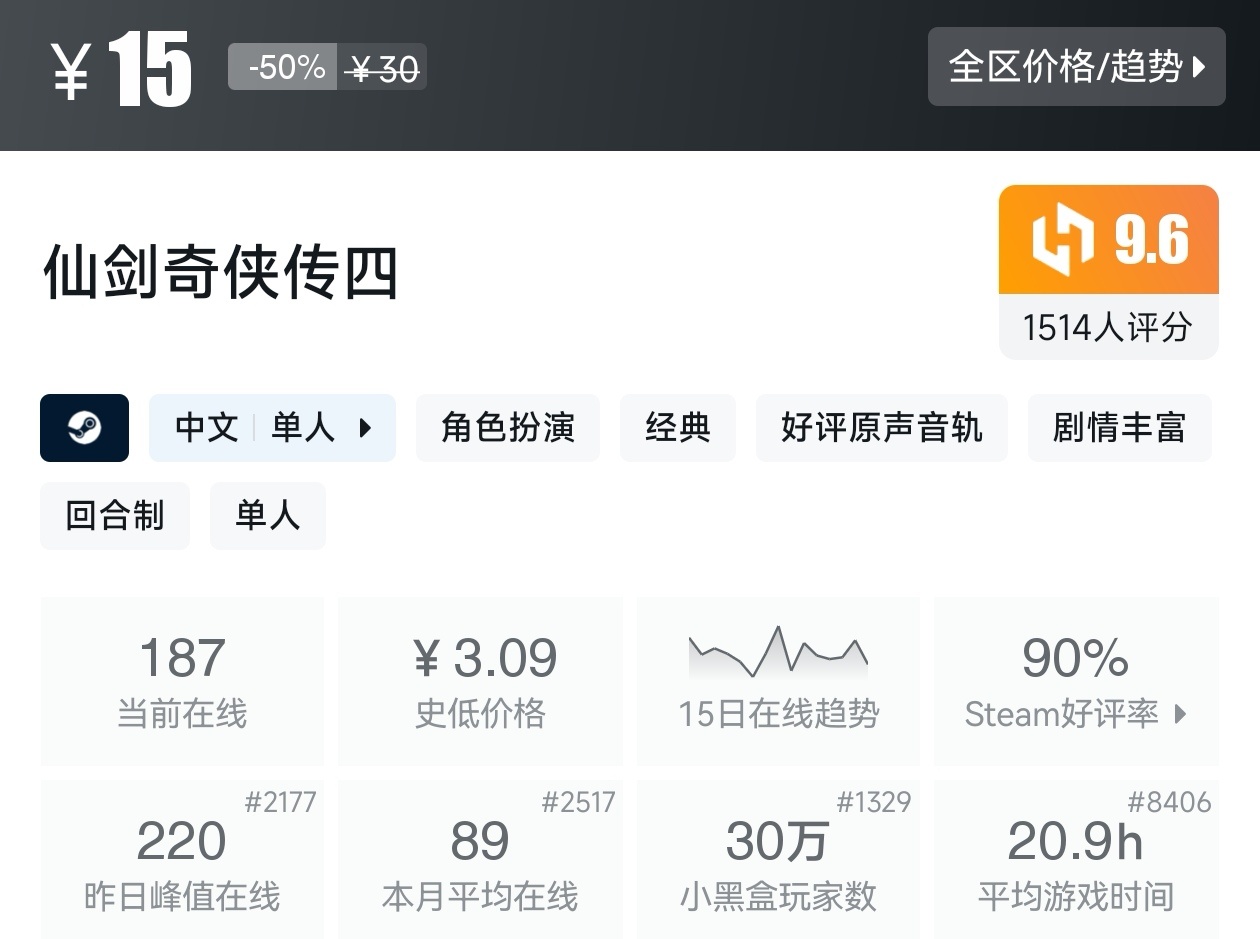Image resolution: width=1260 pixels, height=939 pixels.
Task: Click the 好评原声音轨 tag
Action: [882, 428]
